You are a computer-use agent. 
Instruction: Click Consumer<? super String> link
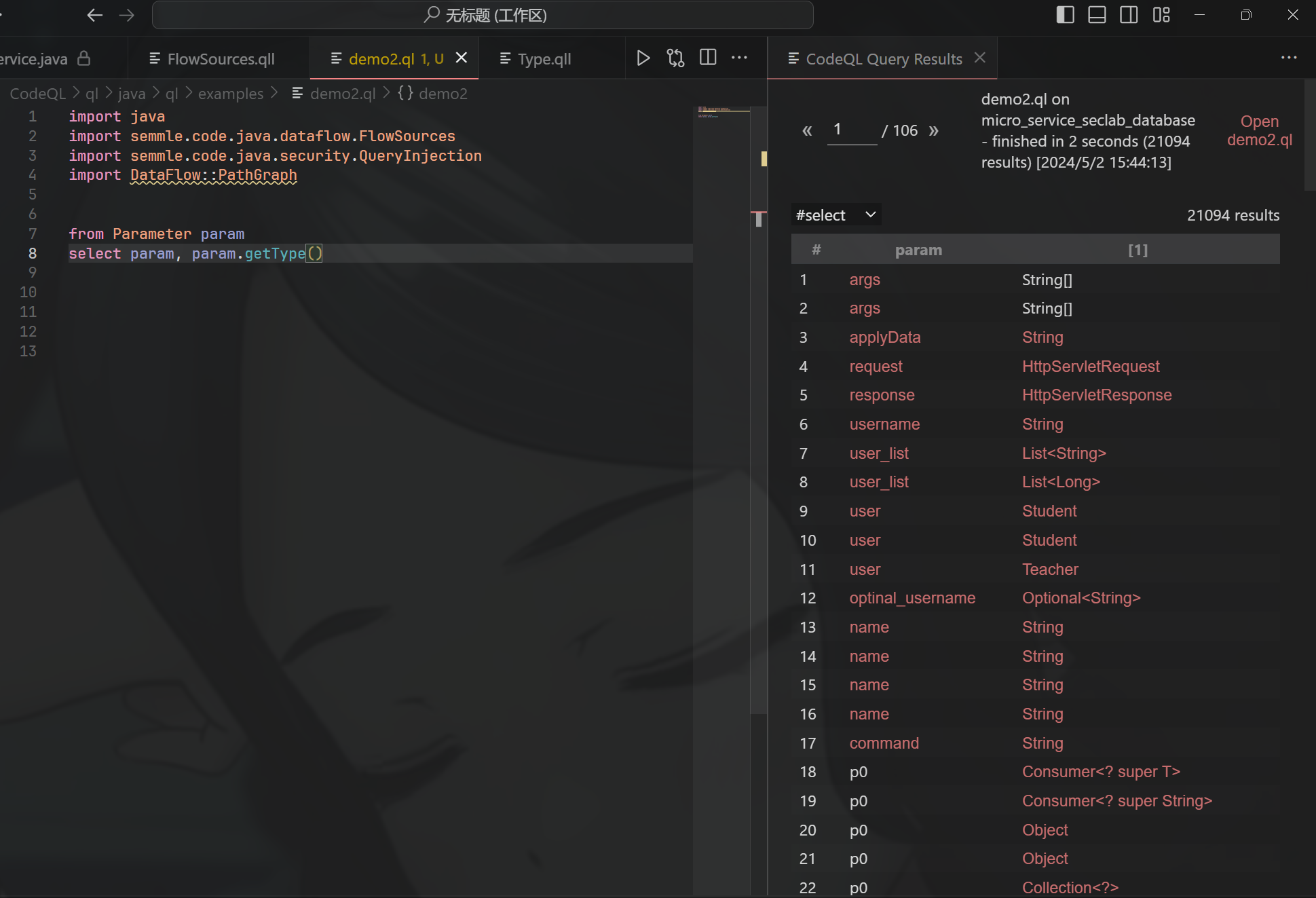pos(1117,801)
